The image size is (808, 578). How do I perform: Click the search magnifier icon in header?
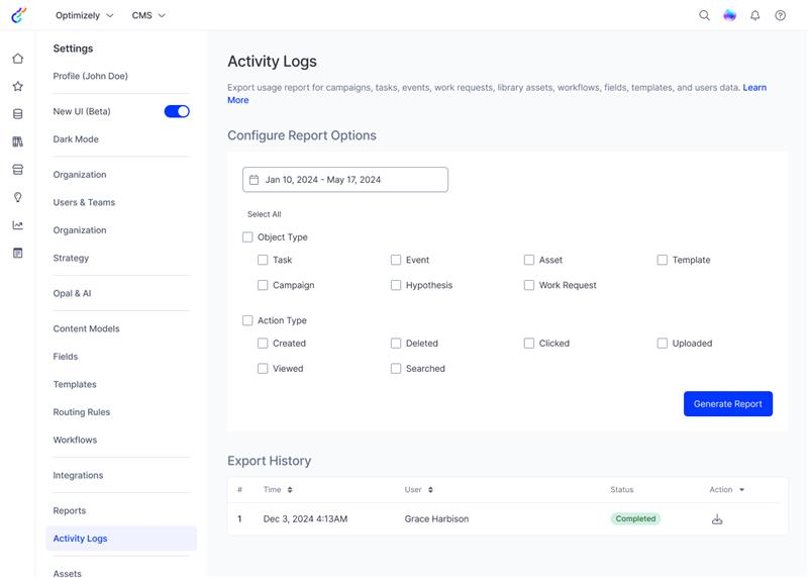tap(704, 16)
